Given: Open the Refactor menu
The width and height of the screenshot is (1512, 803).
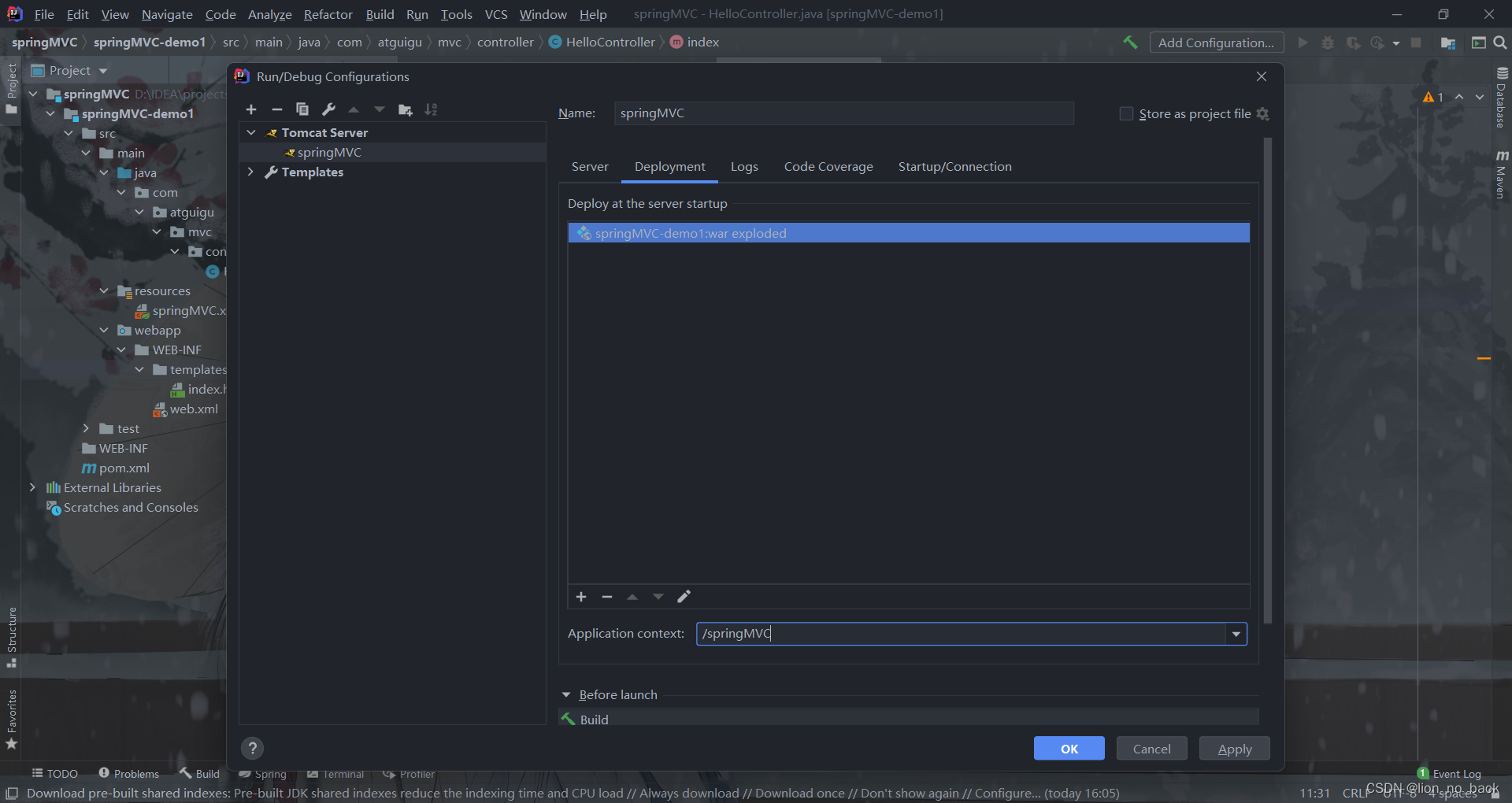Looking at the screenshot, I should 328,14.
